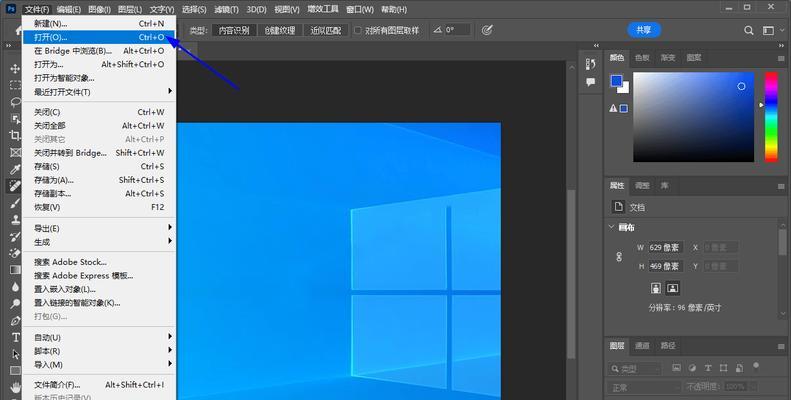The height and width of the screenshot is (400, 791).
Task: Open Color panel options menu
Action: pyautogui.click(x=781, y=58)
